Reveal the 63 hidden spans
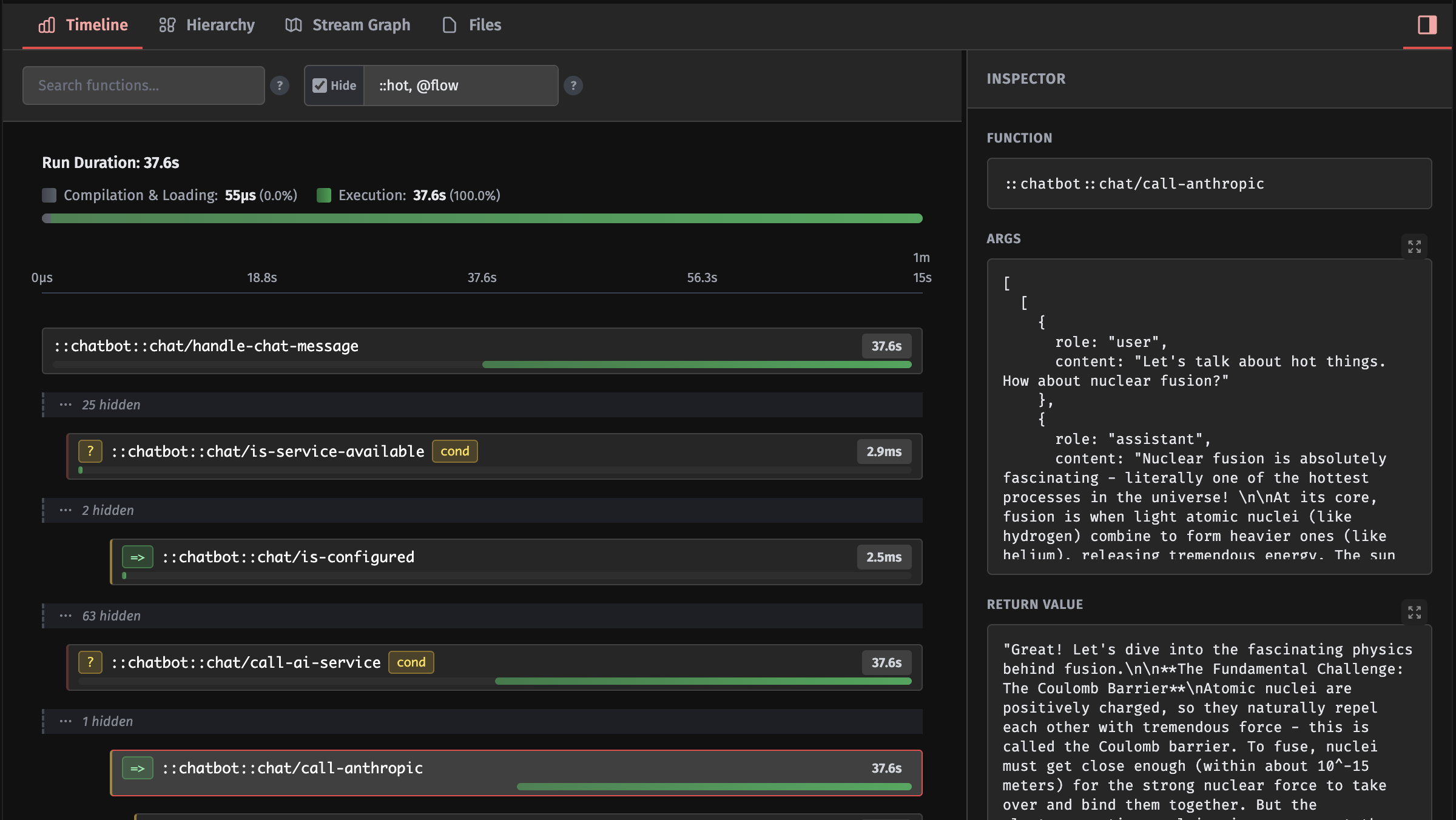 [x=111, y=616]
